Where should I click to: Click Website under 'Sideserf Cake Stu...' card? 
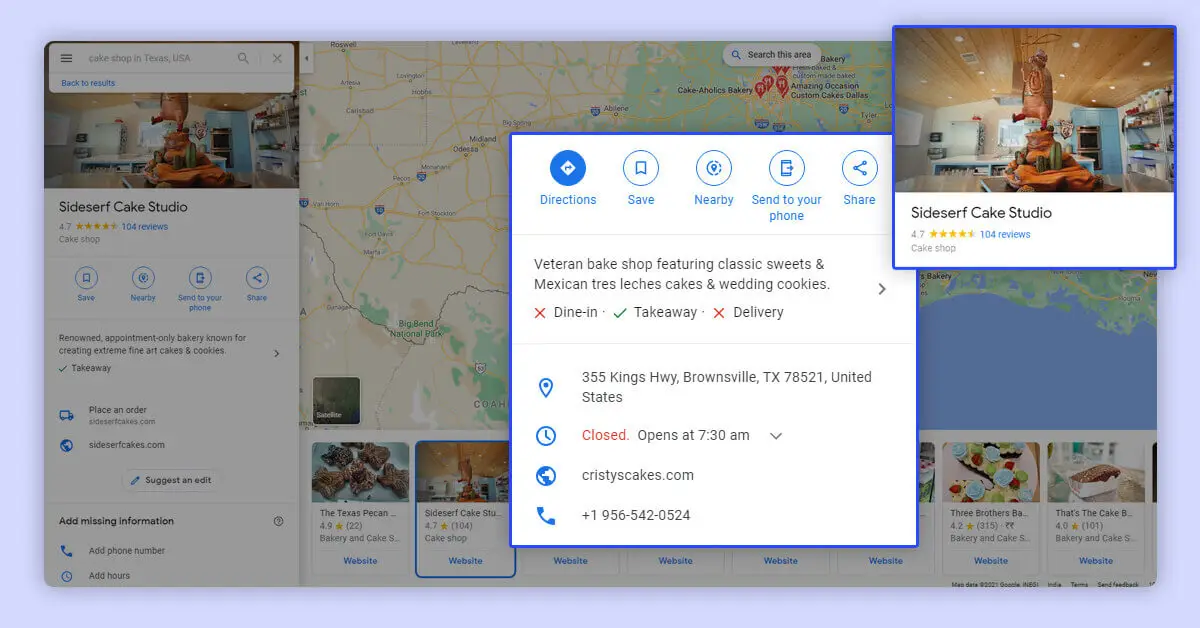pyautogui.click(x=465, y=561)
